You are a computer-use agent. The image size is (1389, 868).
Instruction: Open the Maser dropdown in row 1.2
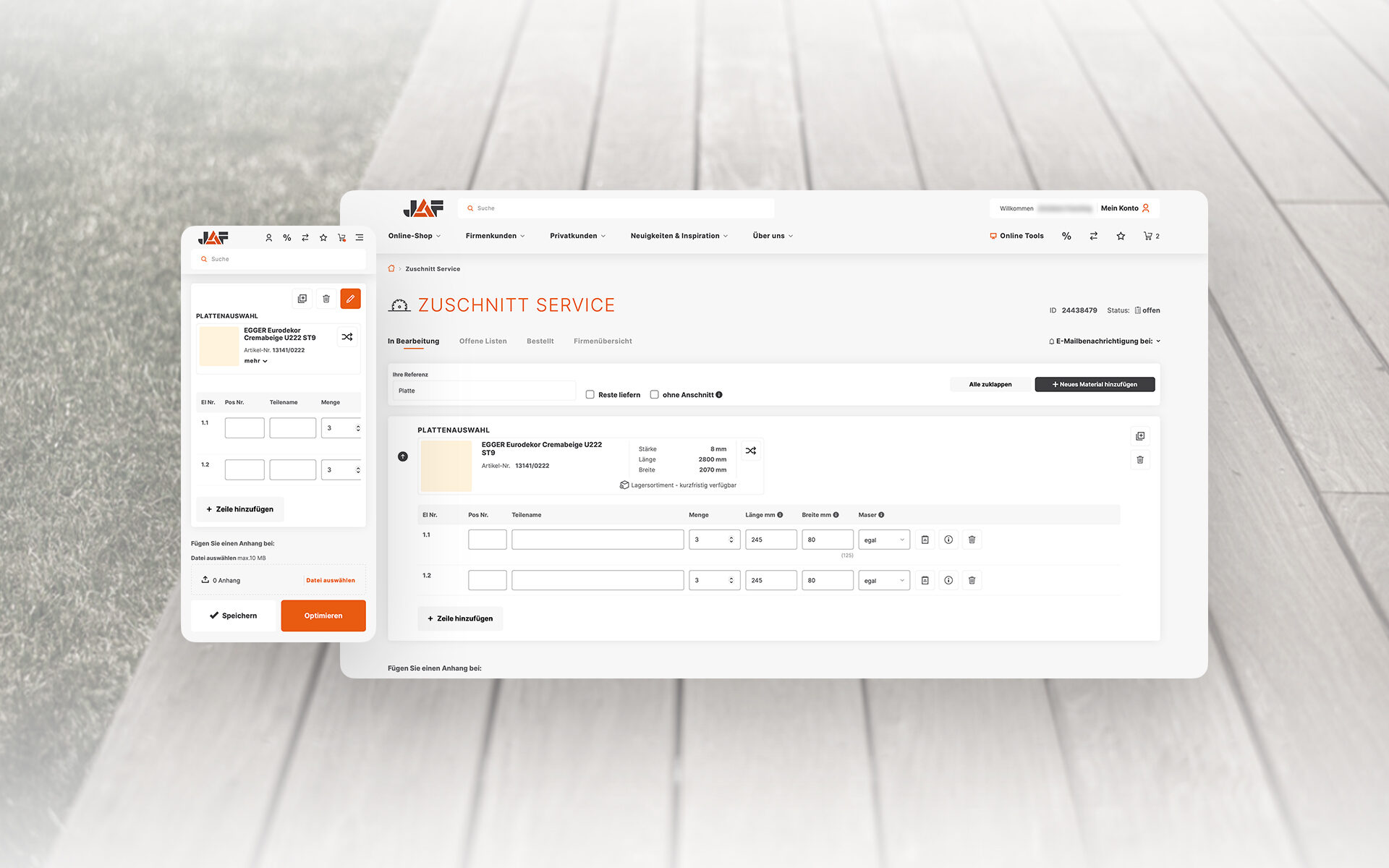883,579
